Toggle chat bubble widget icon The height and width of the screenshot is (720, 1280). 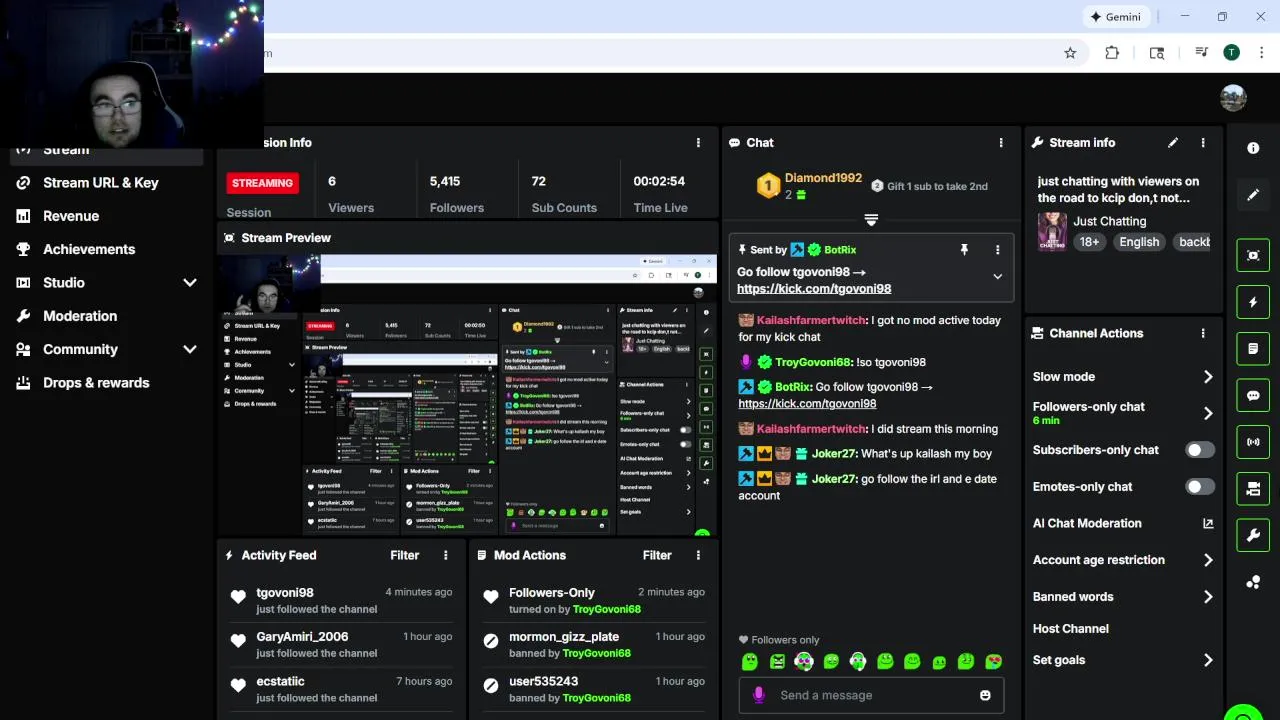1253,395
